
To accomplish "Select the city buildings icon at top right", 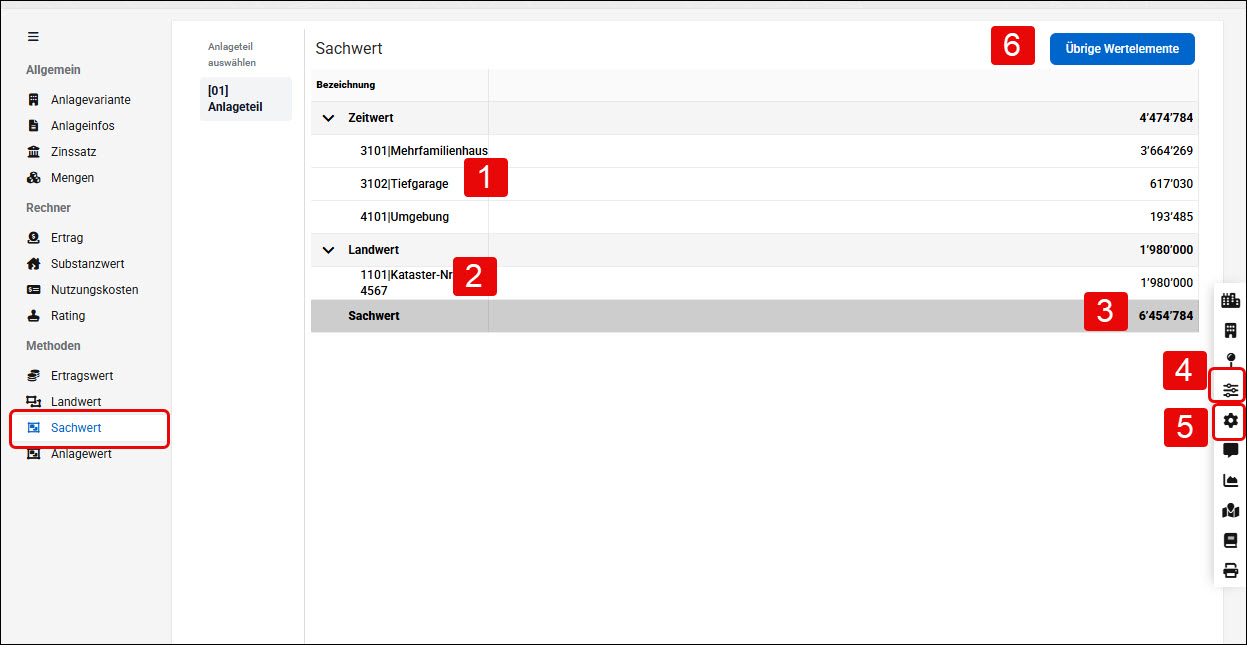I will click(1230, 300).
